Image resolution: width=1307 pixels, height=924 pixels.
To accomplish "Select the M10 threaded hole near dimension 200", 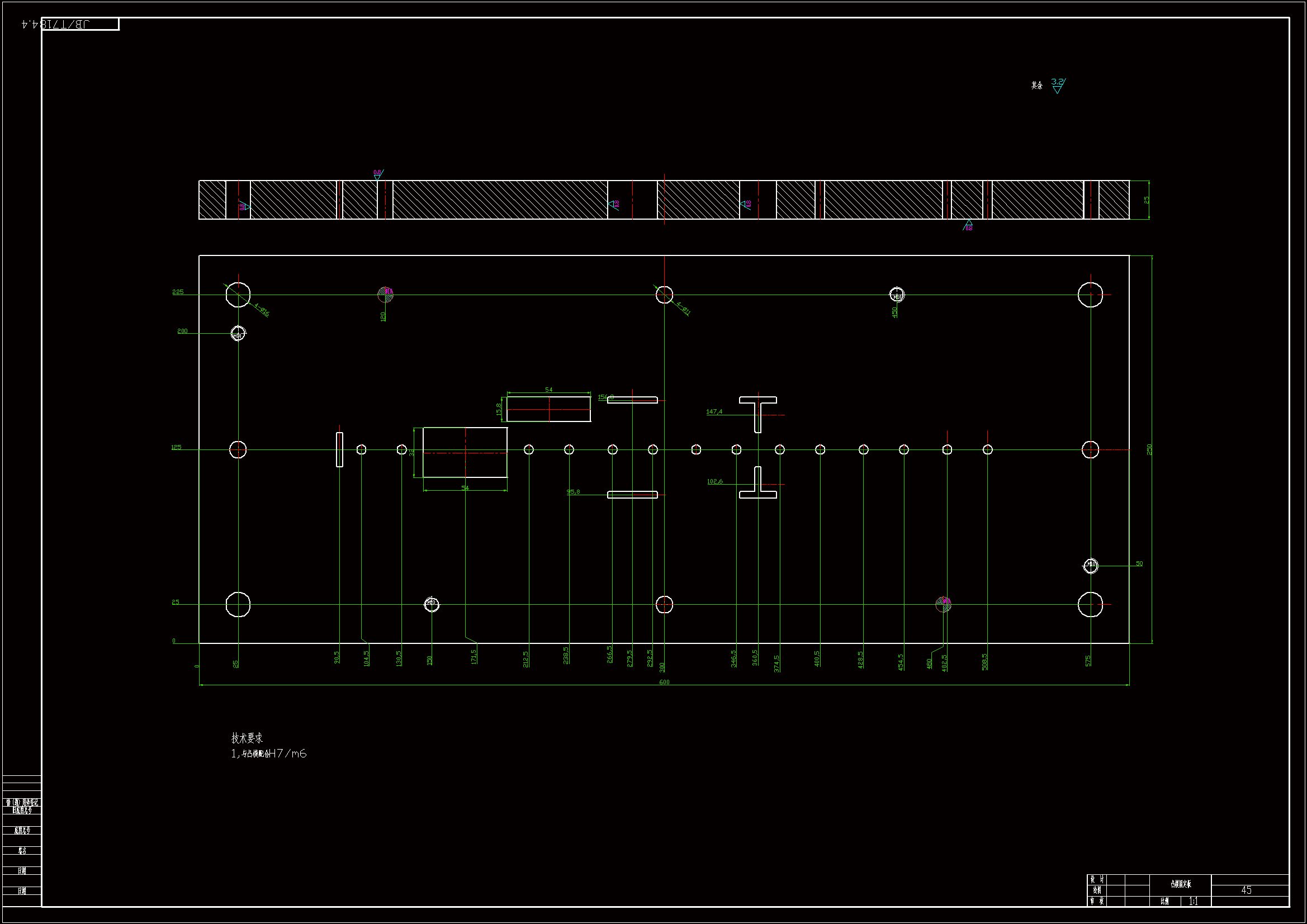I will click(x=238, y=334).
